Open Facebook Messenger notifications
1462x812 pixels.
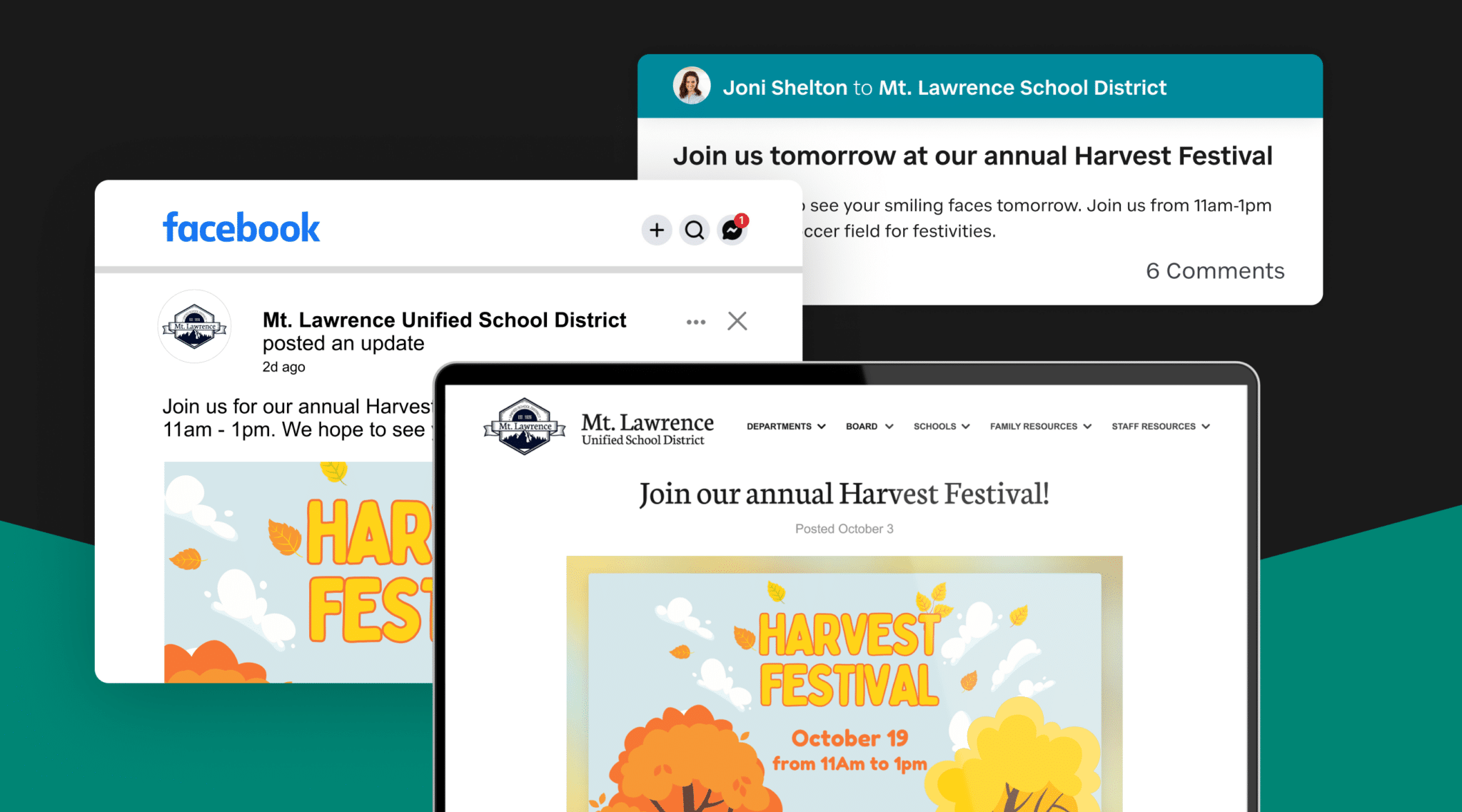coord(732,230)
